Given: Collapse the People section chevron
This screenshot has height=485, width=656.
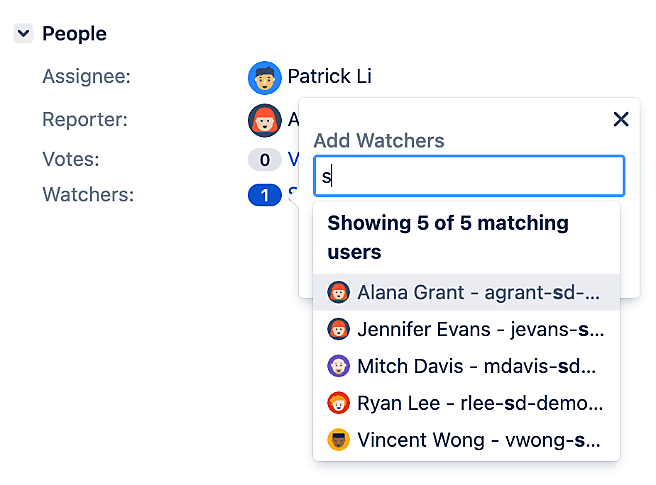Looking at the screenshot, I should coord(23,33).
